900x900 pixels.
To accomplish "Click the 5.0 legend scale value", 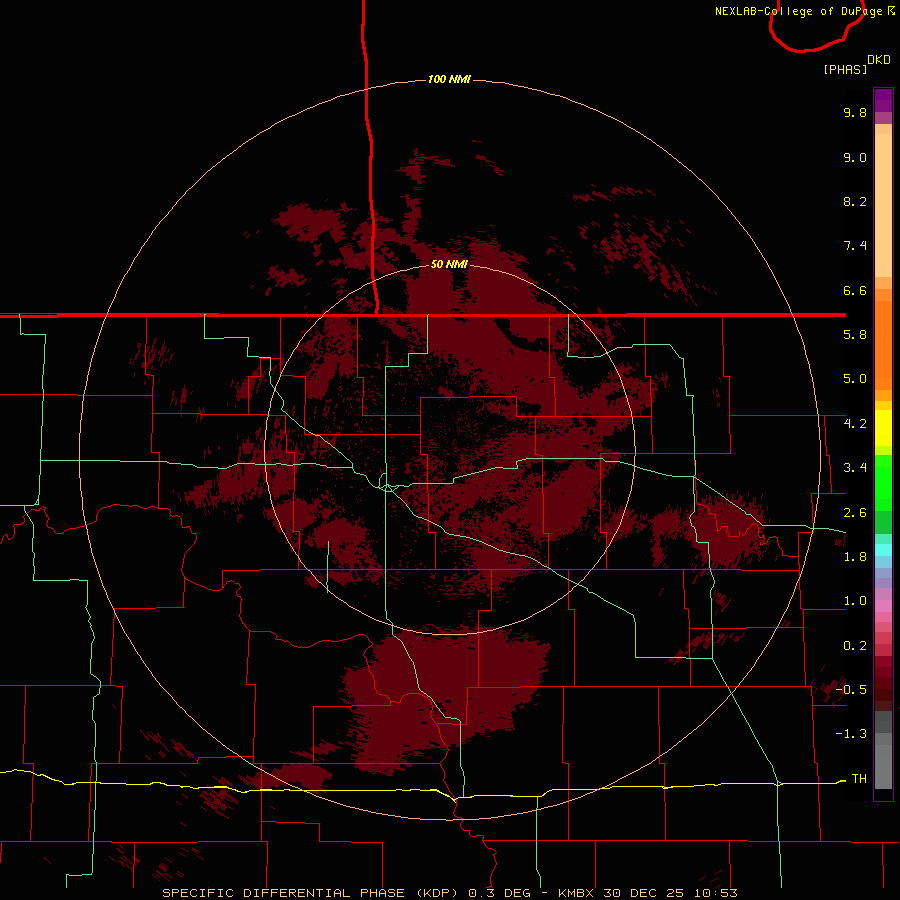I will point(855,379).
